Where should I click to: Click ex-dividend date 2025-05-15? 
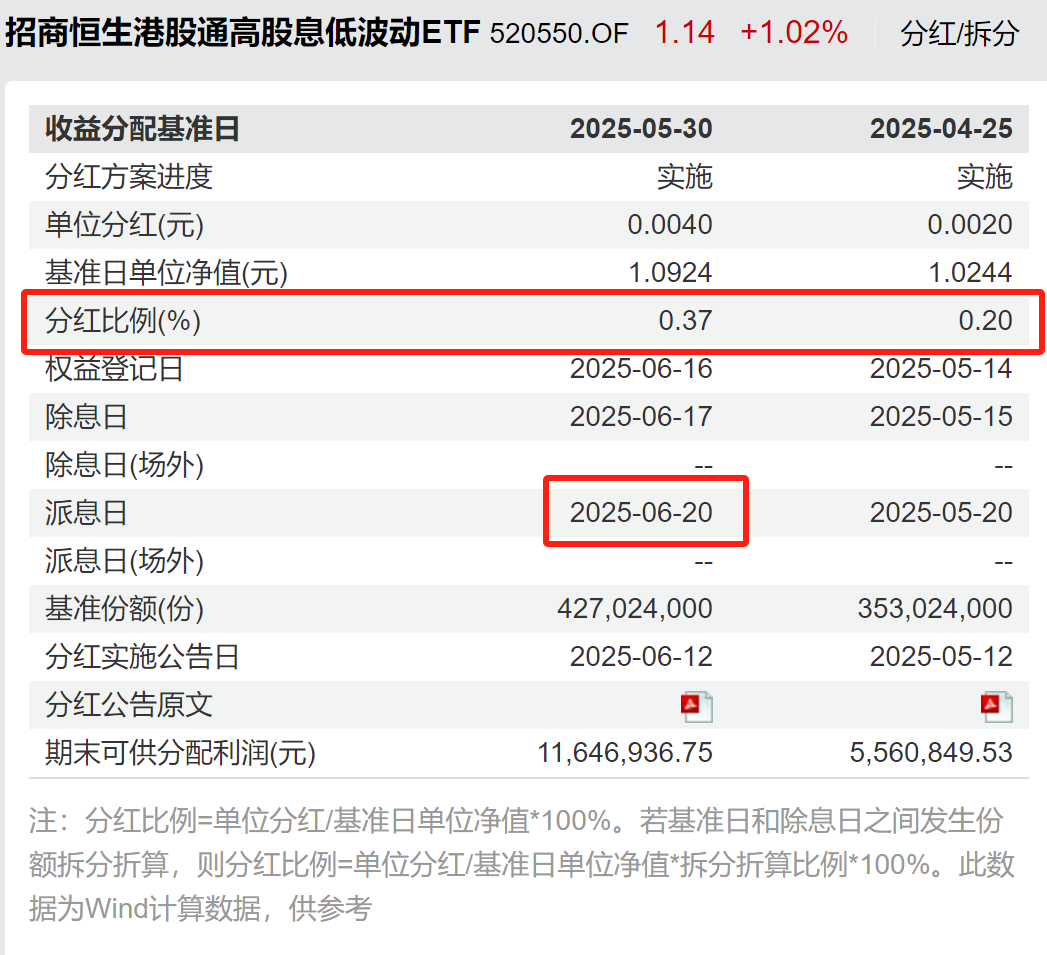point(941,417)
